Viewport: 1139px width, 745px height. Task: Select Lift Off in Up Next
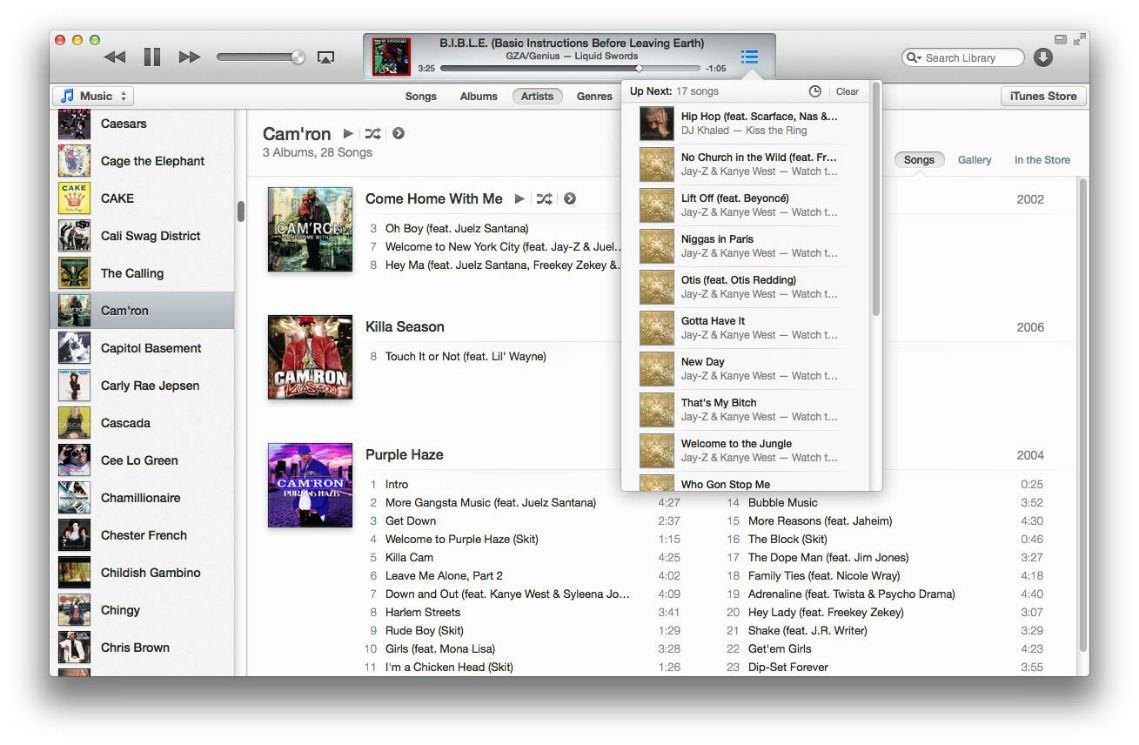[x=747, y=205]
